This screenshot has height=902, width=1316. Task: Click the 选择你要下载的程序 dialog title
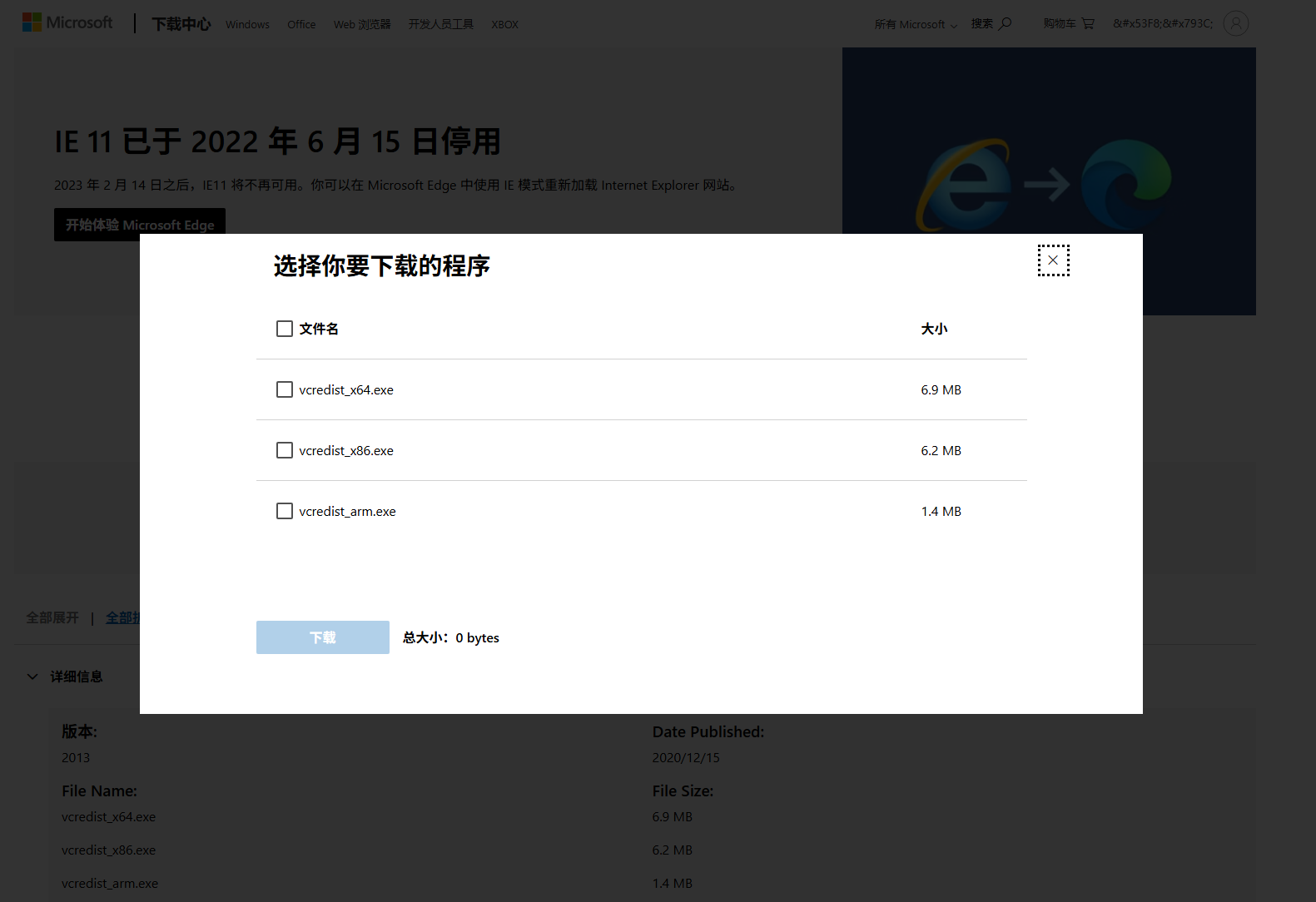pos(381,265)
